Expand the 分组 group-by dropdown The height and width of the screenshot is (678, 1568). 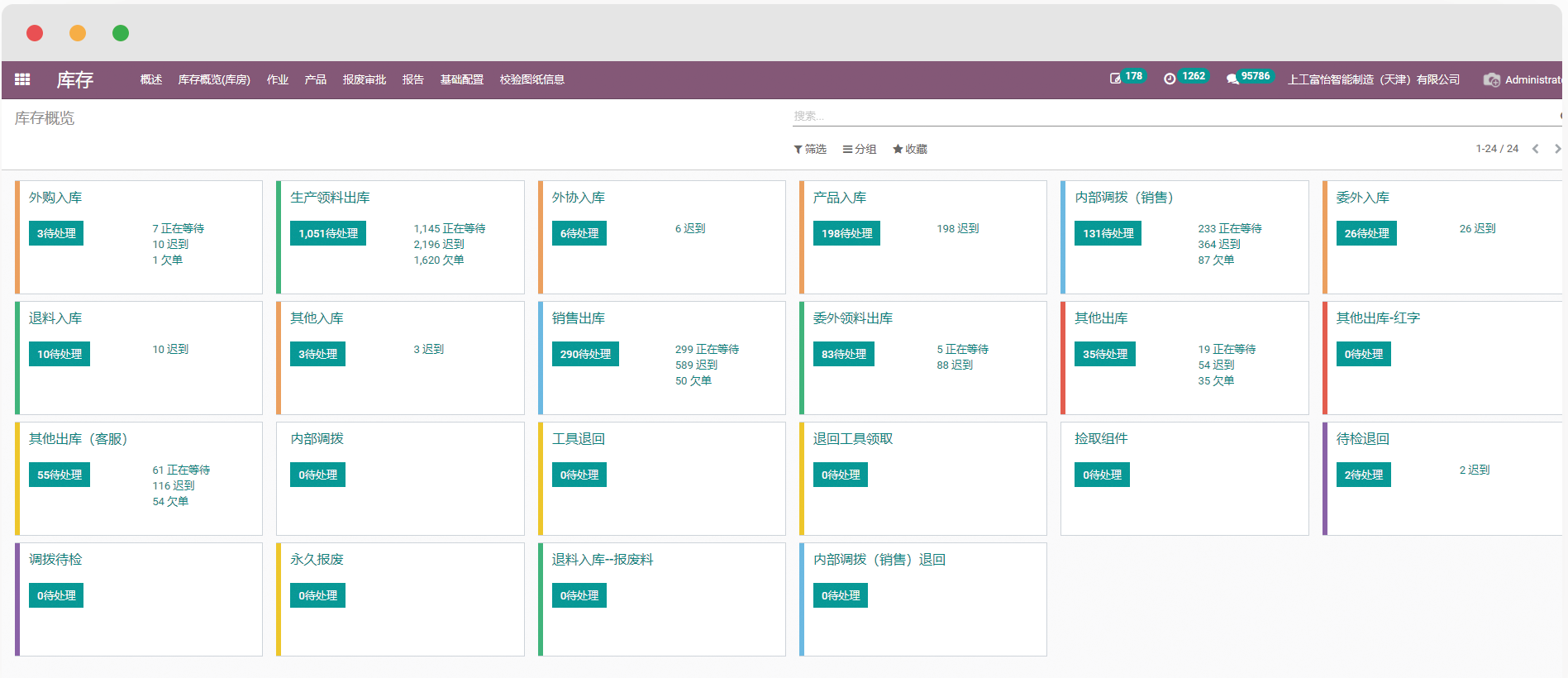[860, 149]
